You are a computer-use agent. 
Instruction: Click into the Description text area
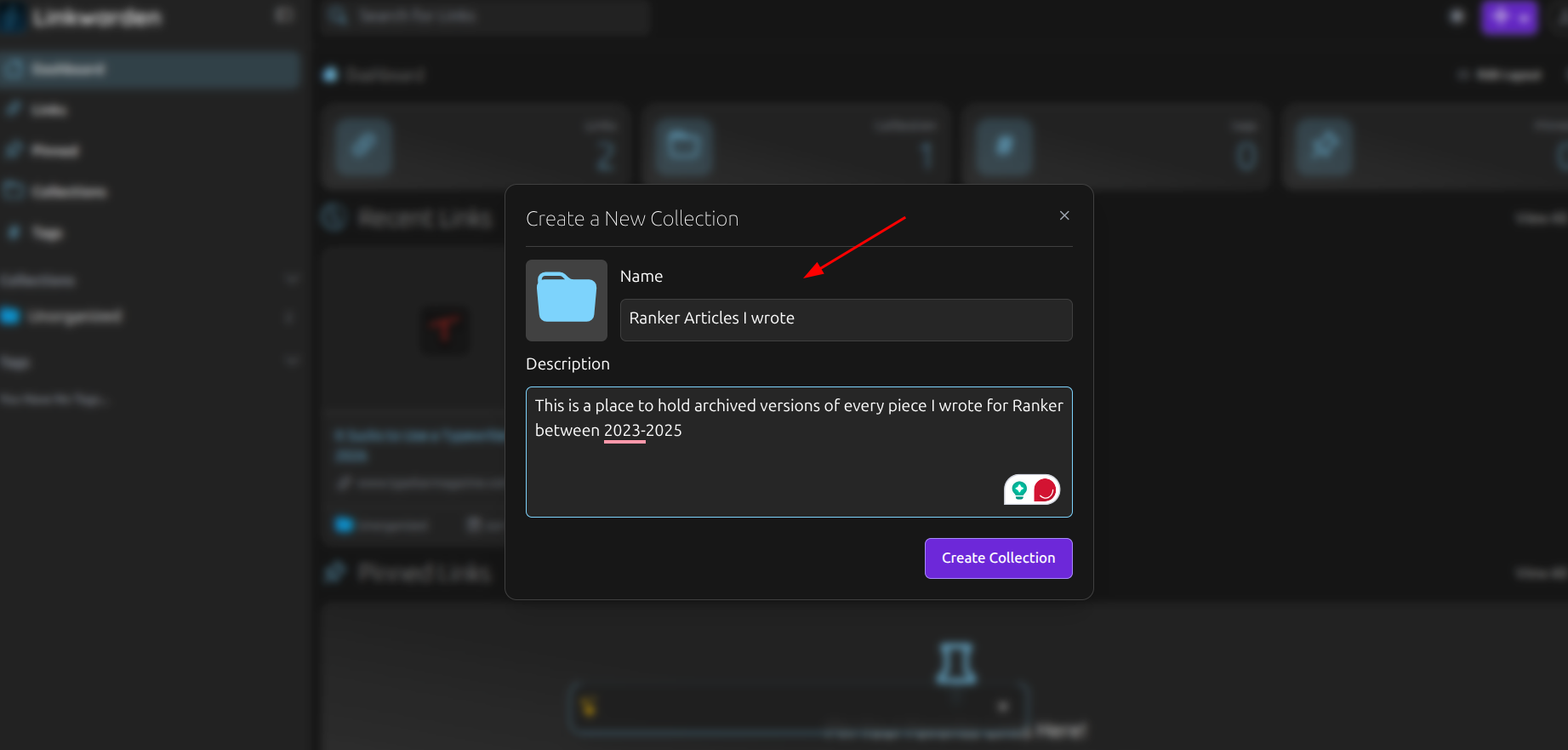point(799,451)
